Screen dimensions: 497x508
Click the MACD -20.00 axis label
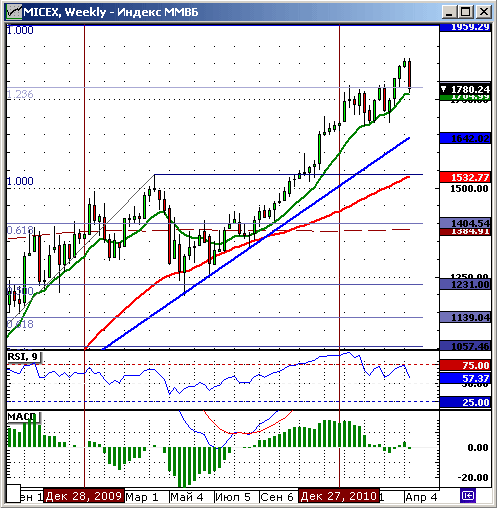click(473, 477)
